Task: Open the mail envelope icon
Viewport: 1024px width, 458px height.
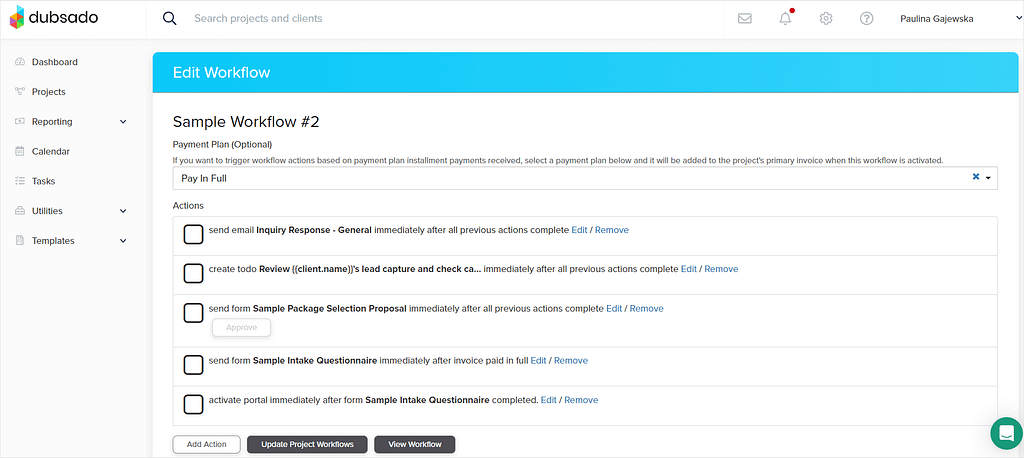Action: click(744, 19)
